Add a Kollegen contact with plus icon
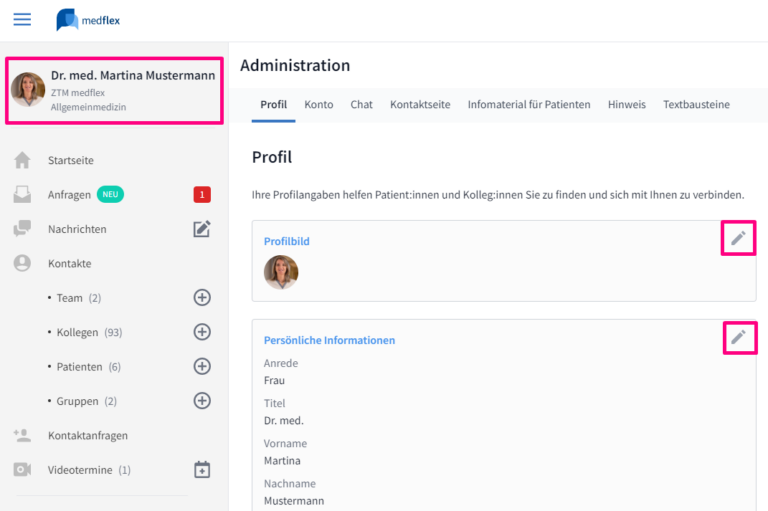This screenshot has width=768, height=511. 202,332
